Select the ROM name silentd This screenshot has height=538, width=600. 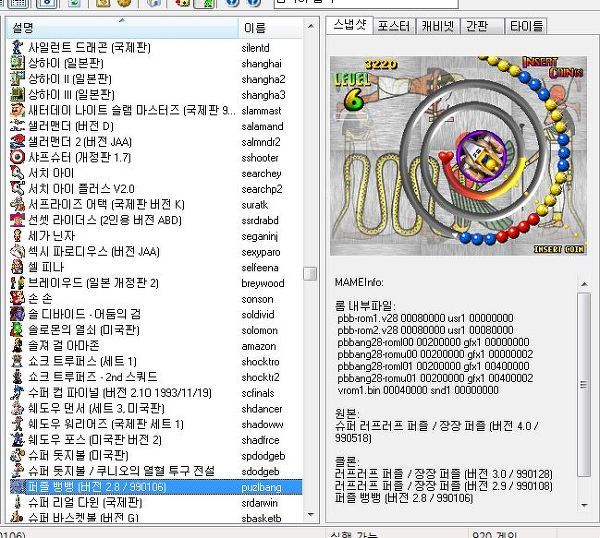tap(255, 48)
